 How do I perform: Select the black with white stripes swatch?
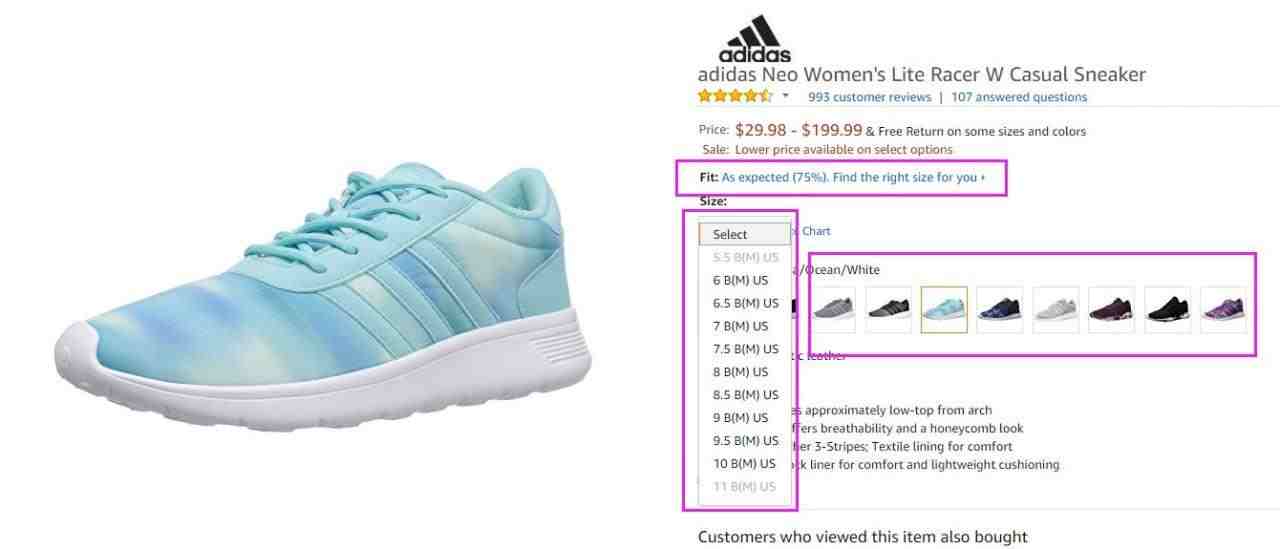888,310
